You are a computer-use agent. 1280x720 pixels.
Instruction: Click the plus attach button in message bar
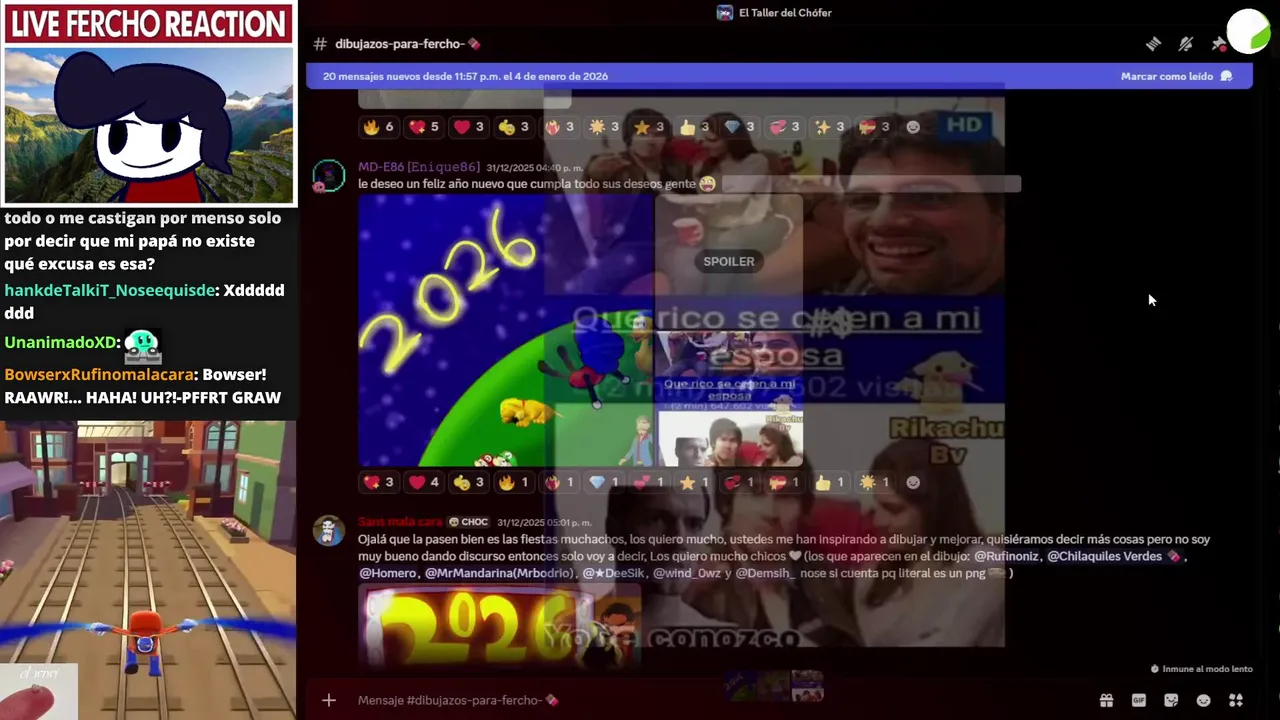point(329,700)
